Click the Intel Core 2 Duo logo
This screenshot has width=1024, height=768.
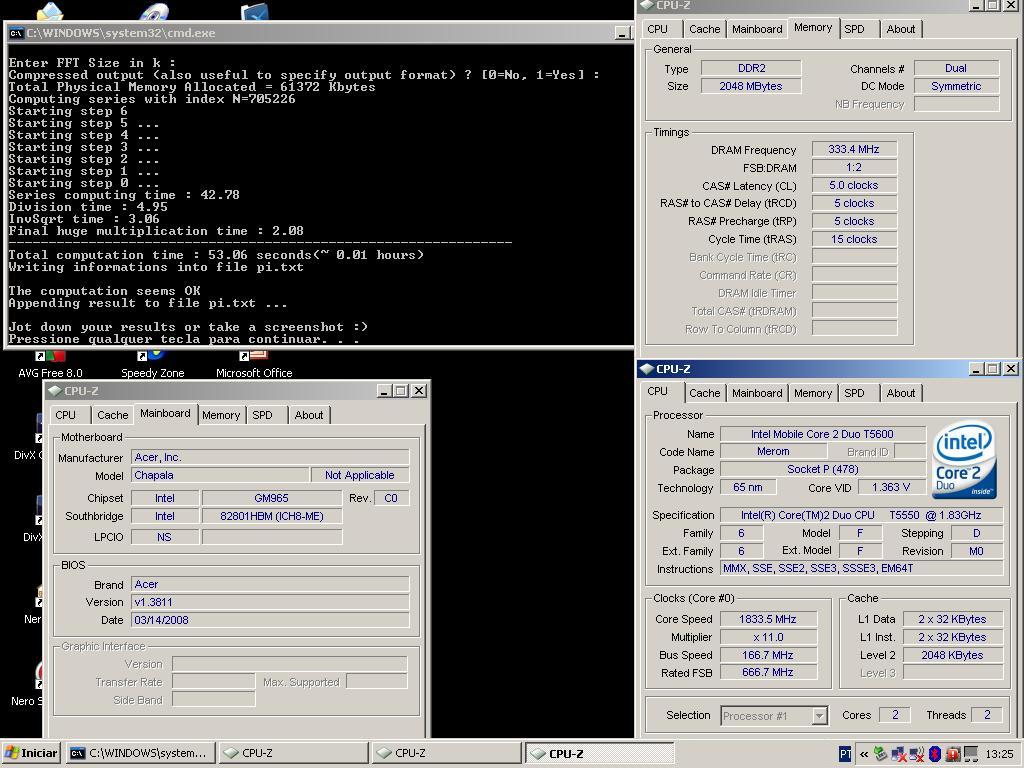tap(965, 460)
